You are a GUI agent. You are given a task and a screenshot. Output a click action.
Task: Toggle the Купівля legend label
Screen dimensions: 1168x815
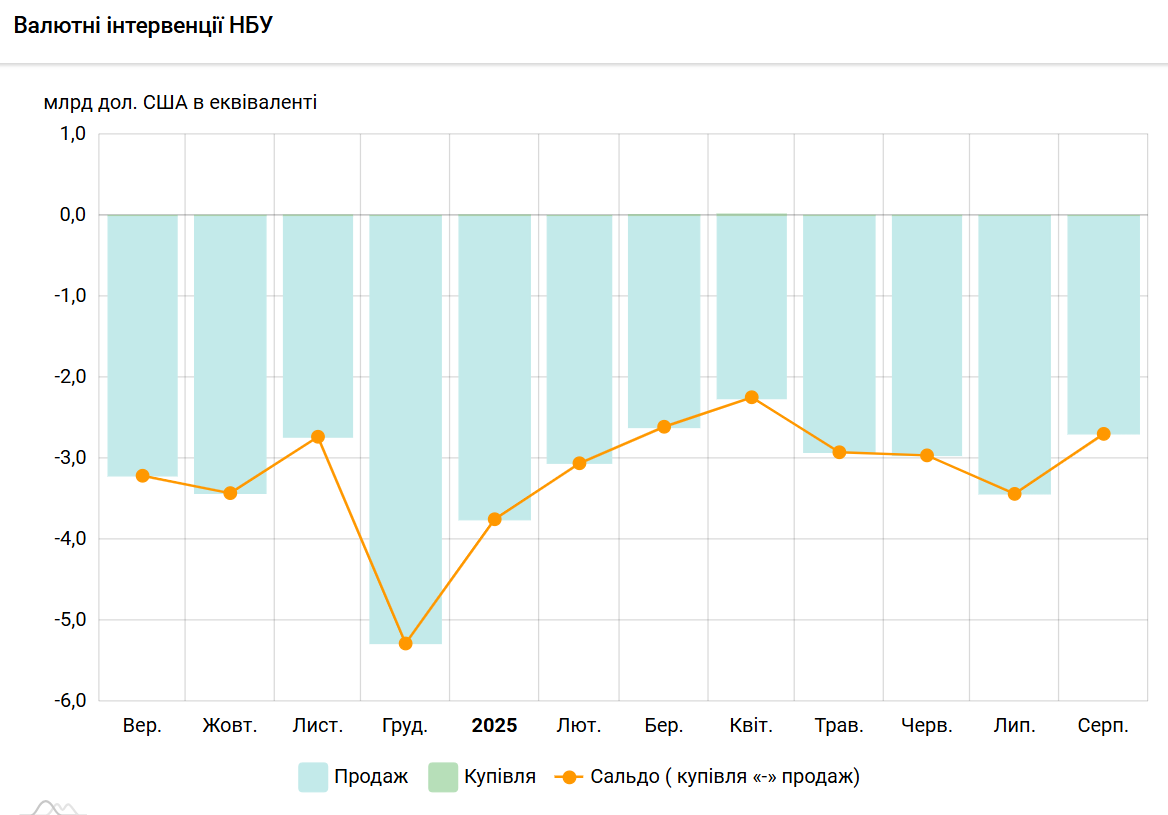pyautogui.click(x=499, y=777)
